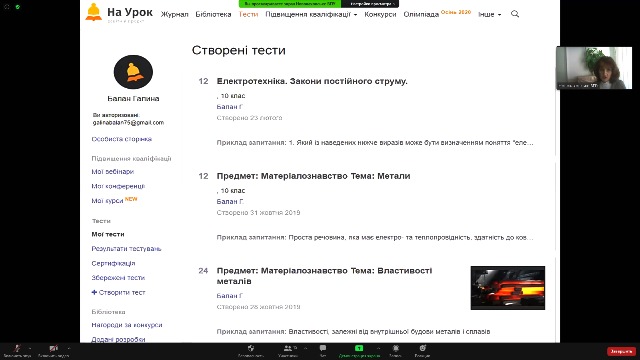Viewport: 640px width, 360px height.
Task: Open Результати тестувань sidebar link
Action: (126, 249)
